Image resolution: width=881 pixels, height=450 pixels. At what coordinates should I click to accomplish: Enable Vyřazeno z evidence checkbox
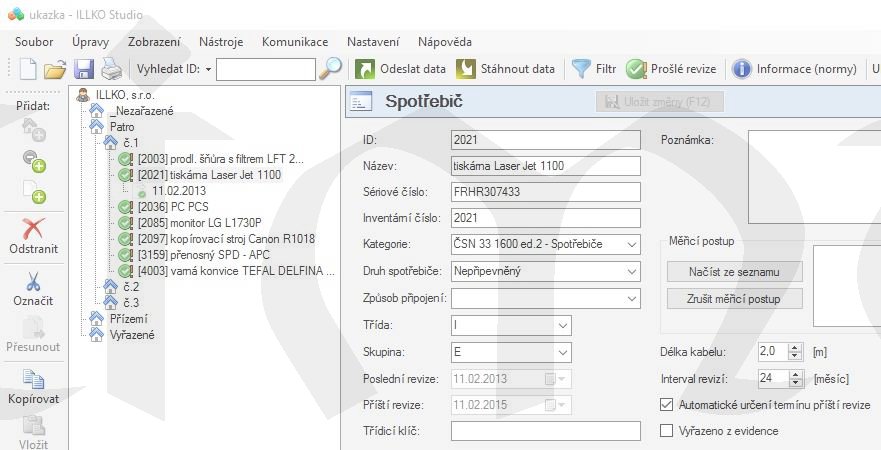(x=668, y=431)
